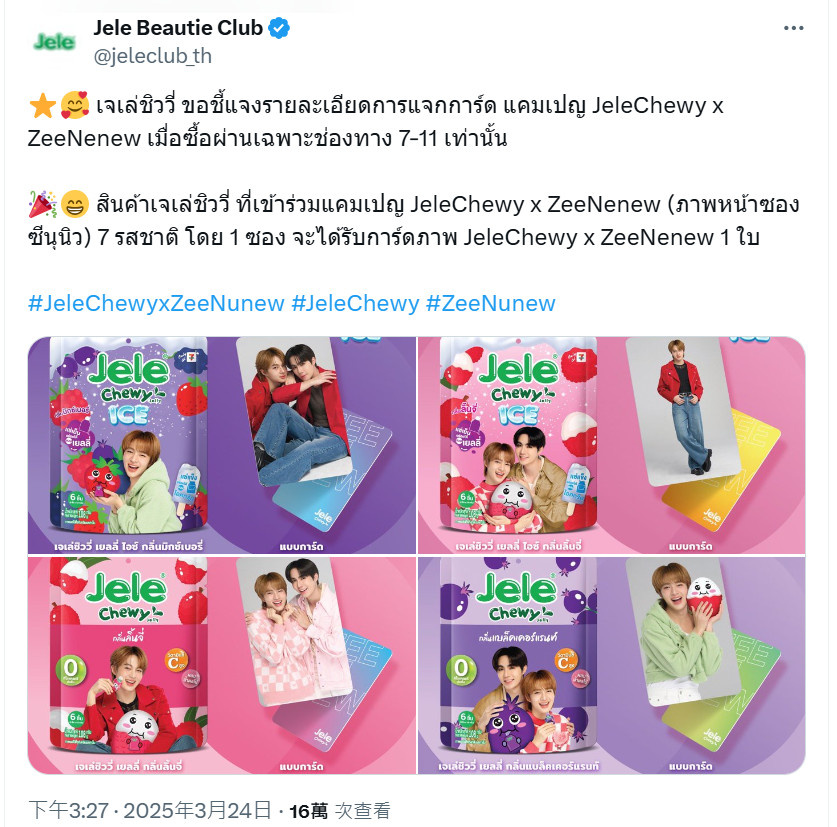The height and width of the screenshot is (827, 837).
Task: Click the green hoodie photo card
Action: pos(684,631)
